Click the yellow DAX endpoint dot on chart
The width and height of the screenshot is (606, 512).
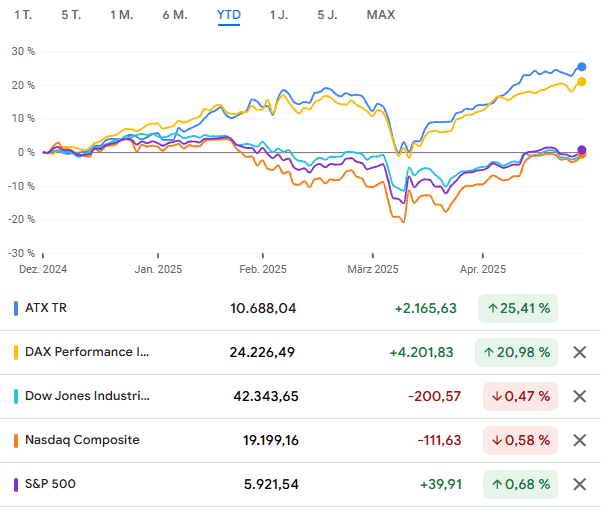(582, 82)
